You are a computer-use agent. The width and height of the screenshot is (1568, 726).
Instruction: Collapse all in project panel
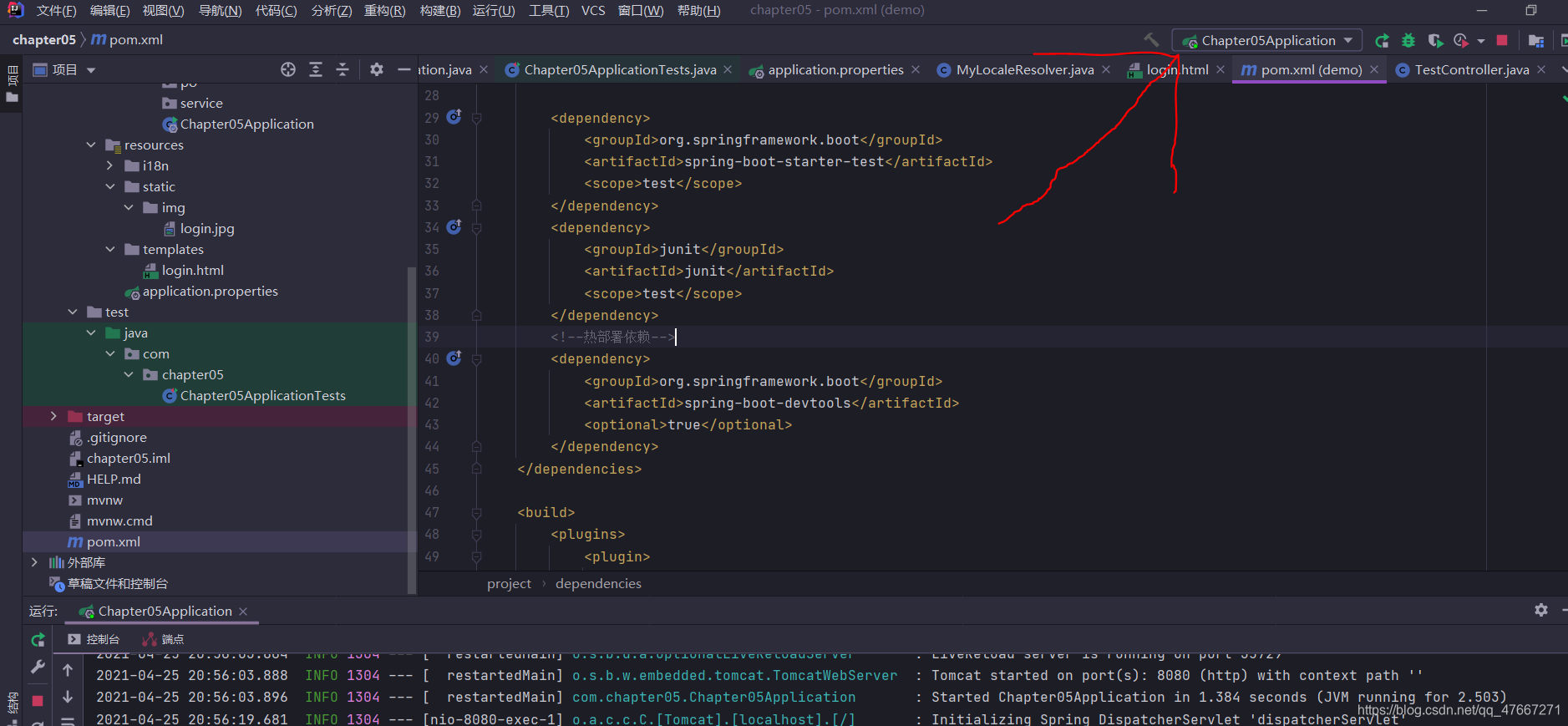click(x=343, y=69)
